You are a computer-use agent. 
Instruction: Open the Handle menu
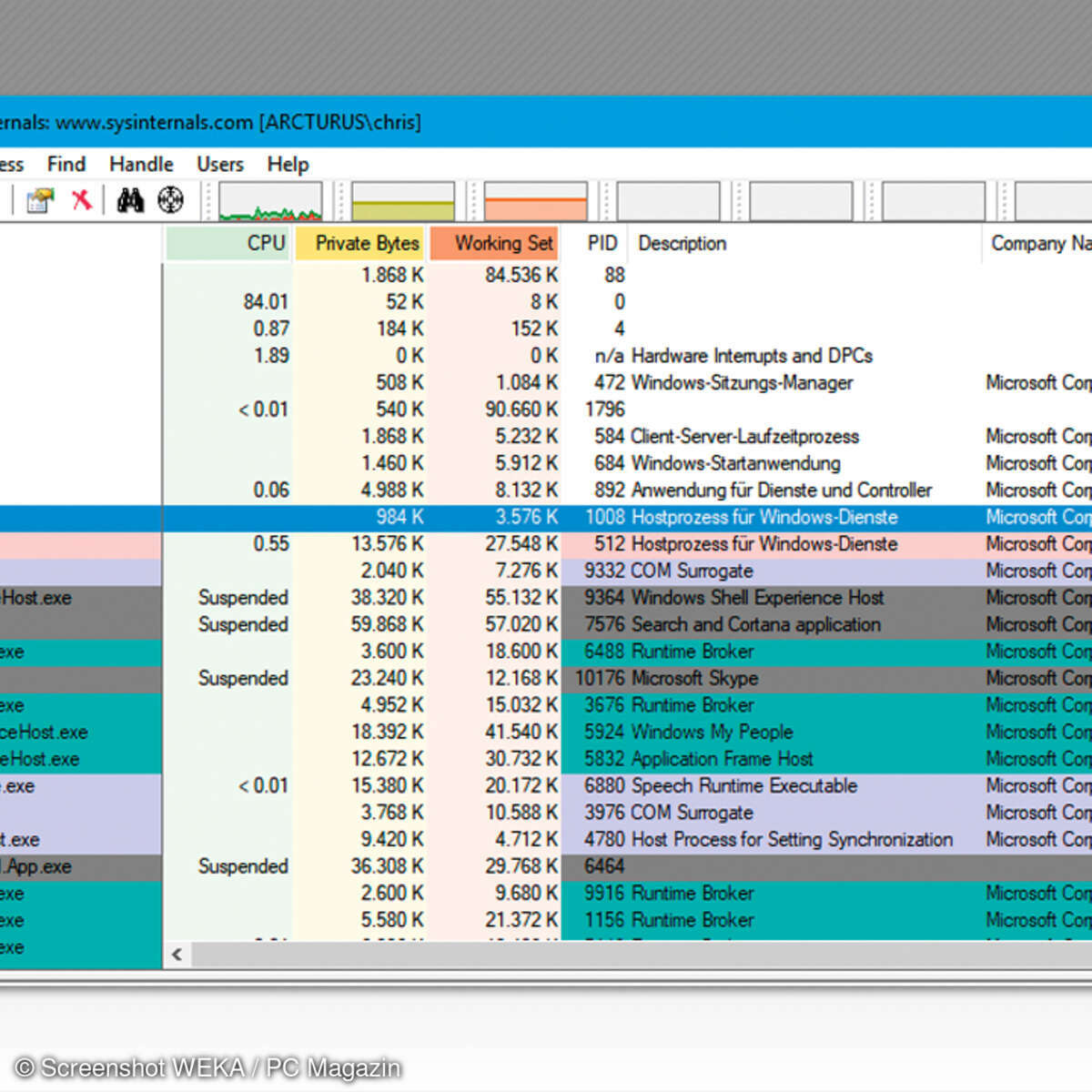[x=141, y=164]
